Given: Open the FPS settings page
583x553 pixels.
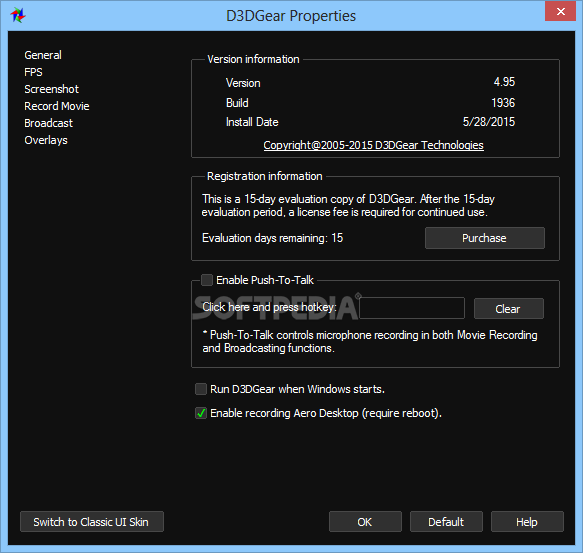Looking at the screenshot, I should 33,72.
